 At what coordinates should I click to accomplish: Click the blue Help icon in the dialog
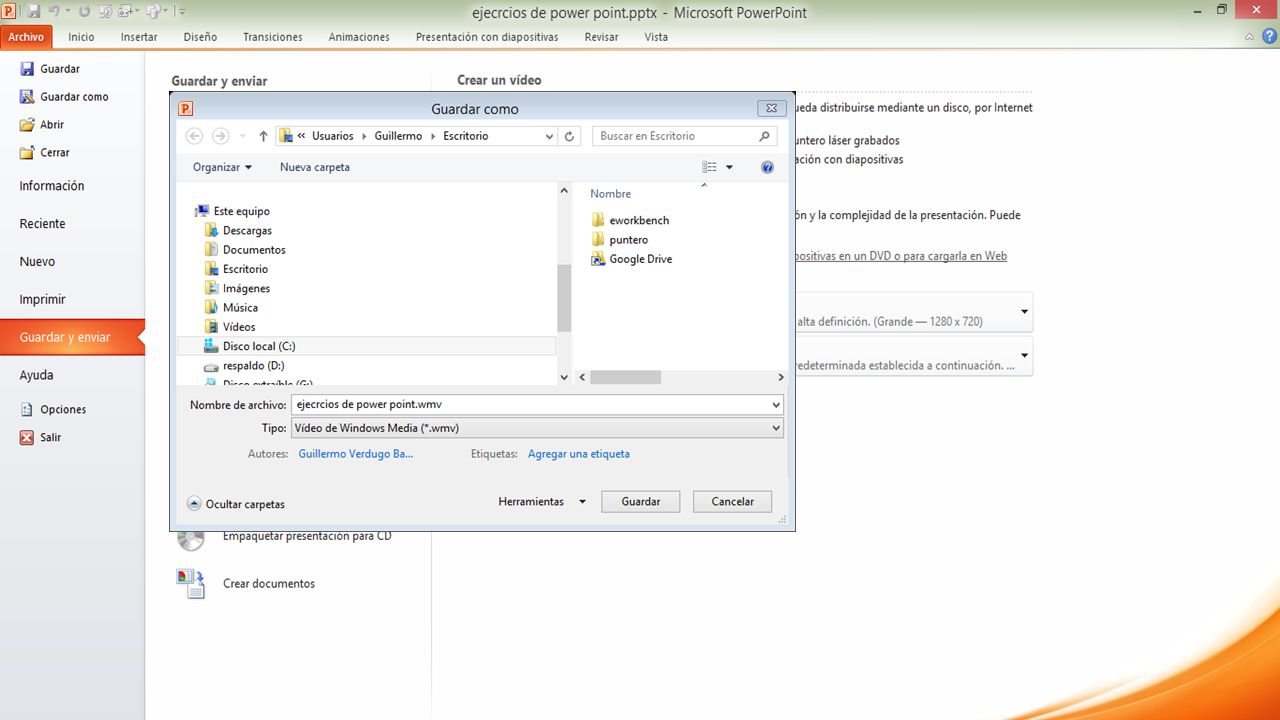767,167
